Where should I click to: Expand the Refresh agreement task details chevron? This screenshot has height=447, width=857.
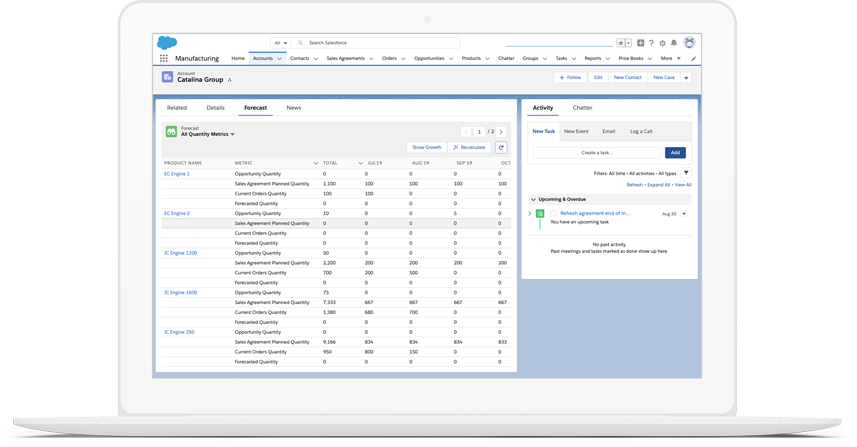(x=530, y=214)
